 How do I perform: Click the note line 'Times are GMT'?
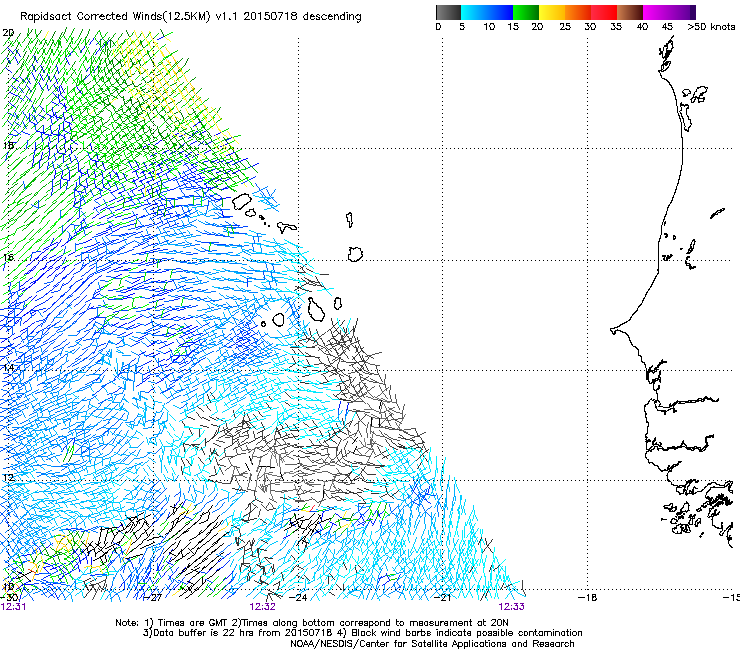click(312, 623)
